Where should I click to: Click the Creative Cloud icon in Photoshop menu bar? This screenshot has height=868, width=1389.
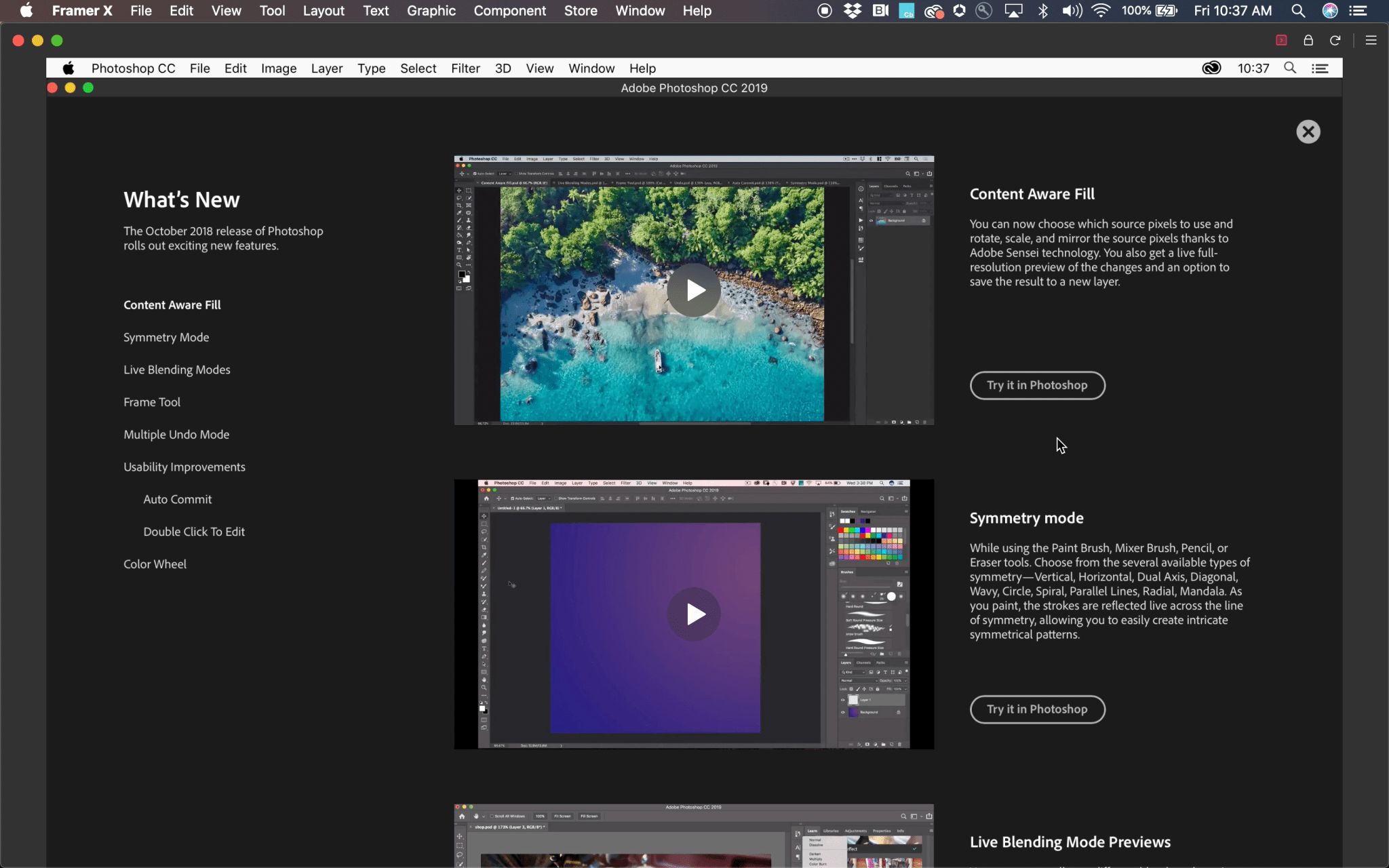(1211, 68)
